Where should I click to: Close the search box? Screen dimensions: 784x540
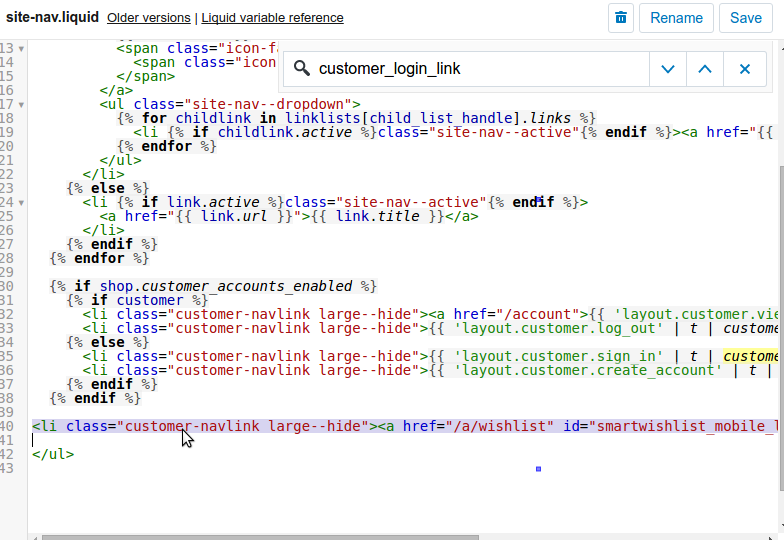point(744,69)
